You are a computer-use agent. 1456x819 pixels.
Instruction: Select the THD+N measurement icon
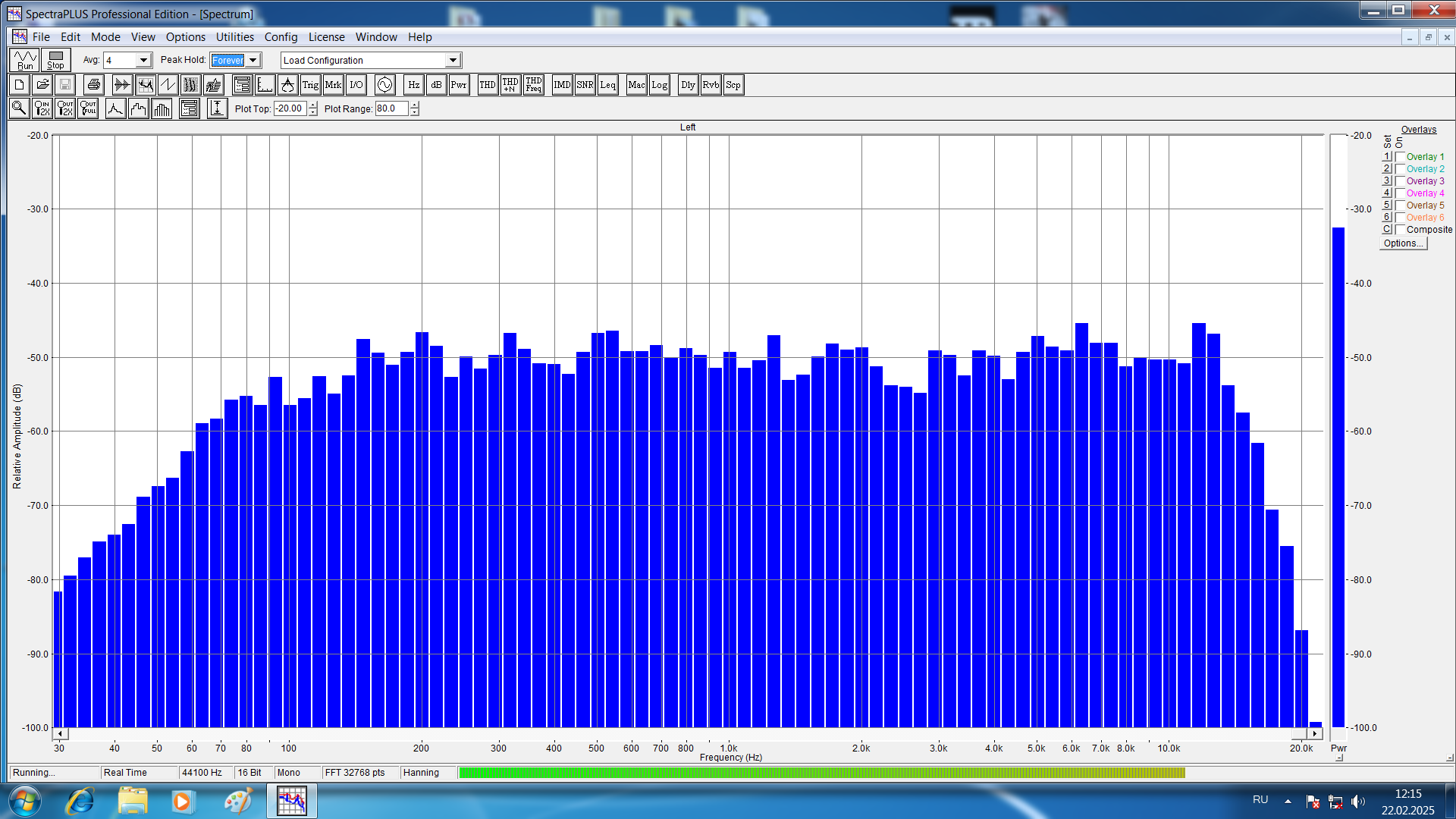tap(510, 85)
